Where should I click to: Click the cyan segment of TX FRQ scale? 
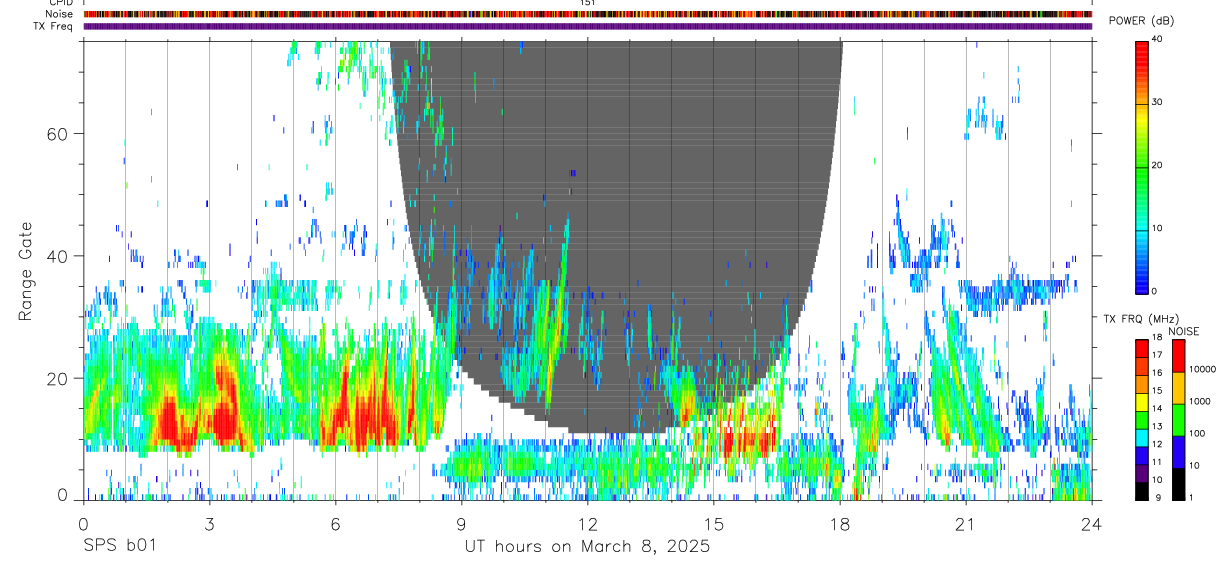pos(1142,438)
